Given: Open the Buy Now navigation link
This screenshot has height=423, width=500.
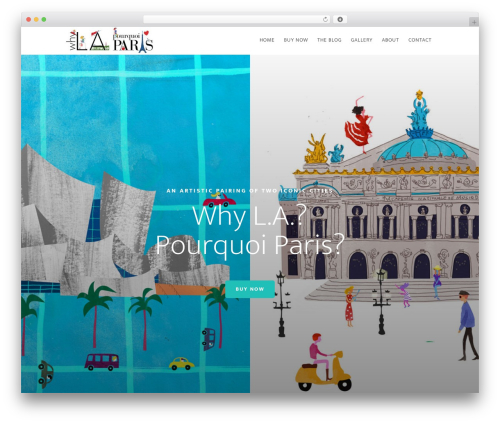Looking at the screenshot, I should [296, 40].
